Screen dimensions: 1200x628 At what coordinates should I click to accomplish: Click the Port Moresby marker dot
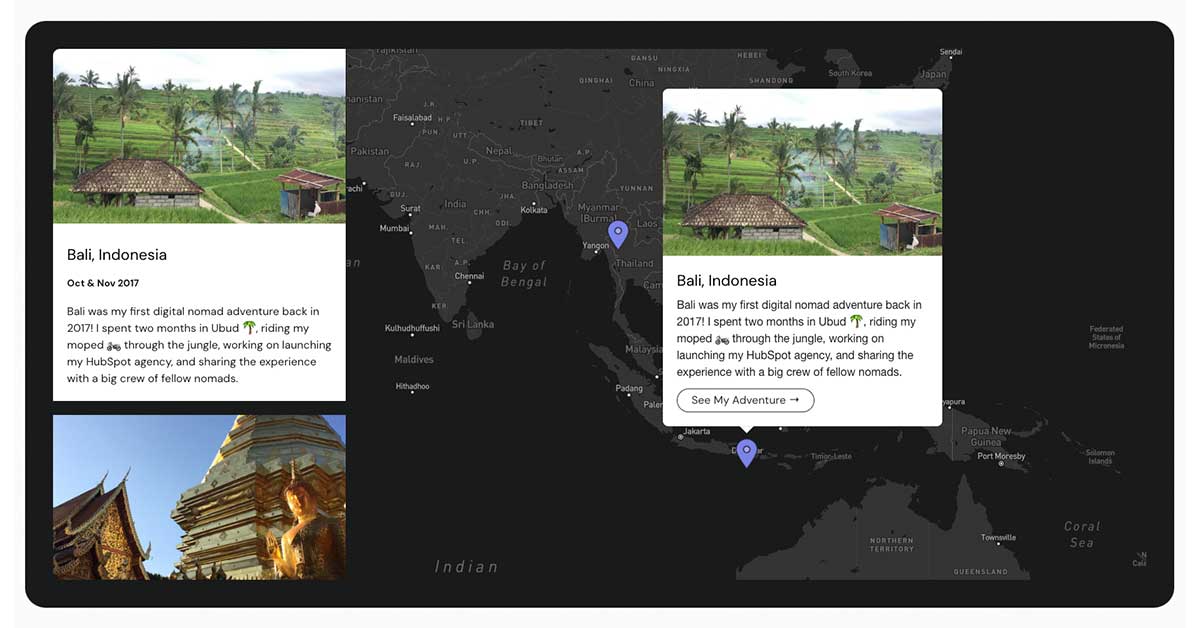[1001, 464]
